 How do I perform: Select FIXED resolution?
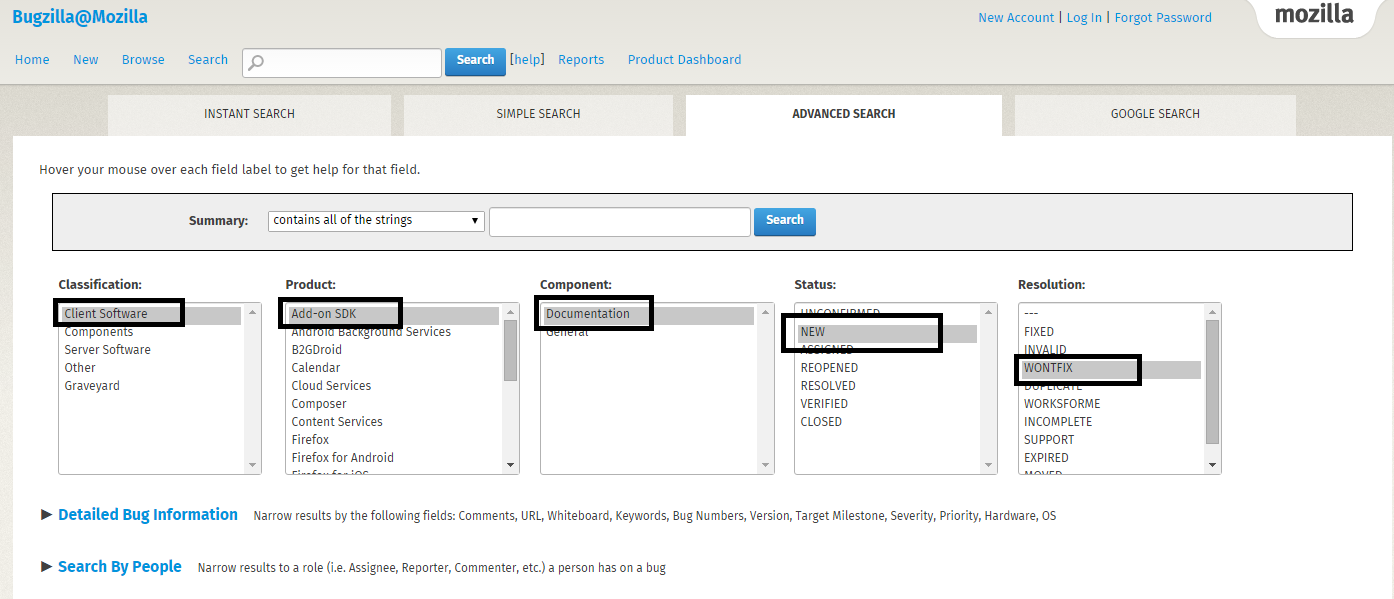pyautogui.click(x=1110, y=332)
